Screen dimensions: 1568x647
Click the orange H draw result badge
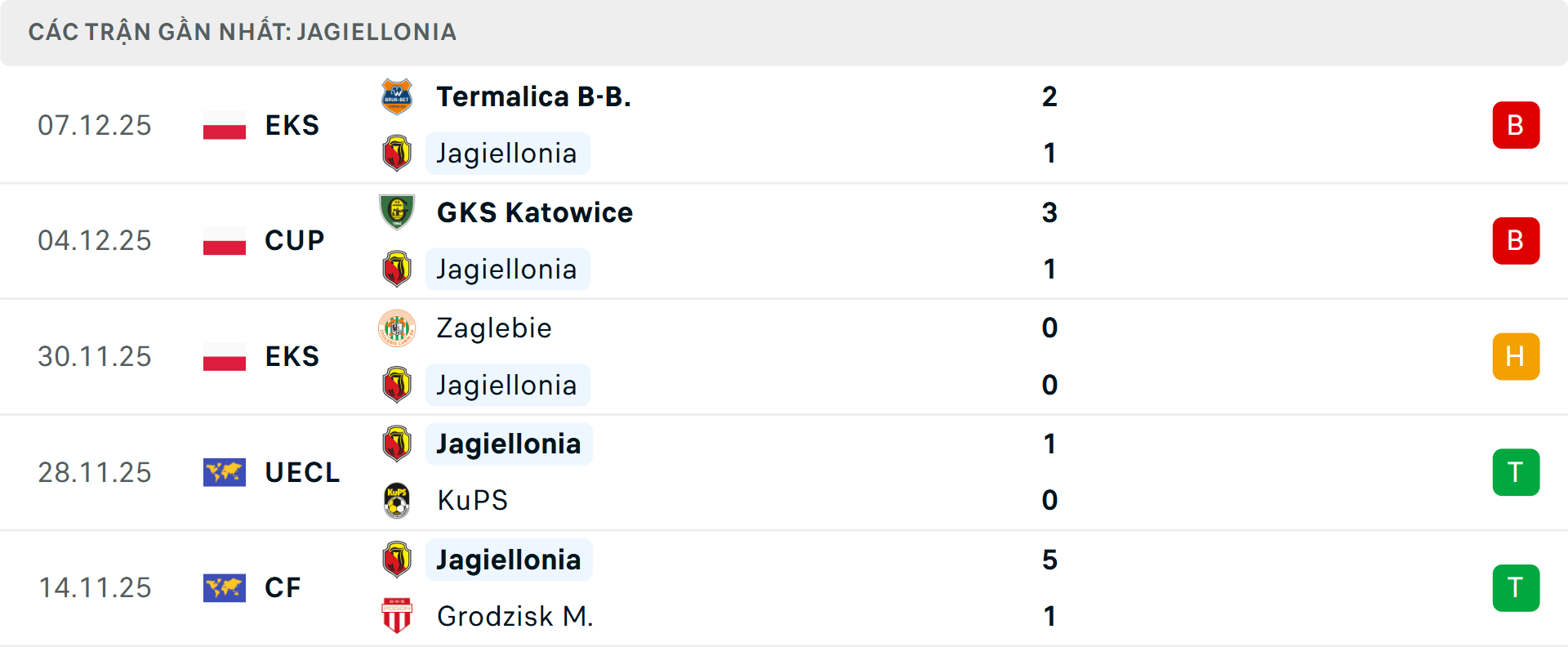[1516, 357]
